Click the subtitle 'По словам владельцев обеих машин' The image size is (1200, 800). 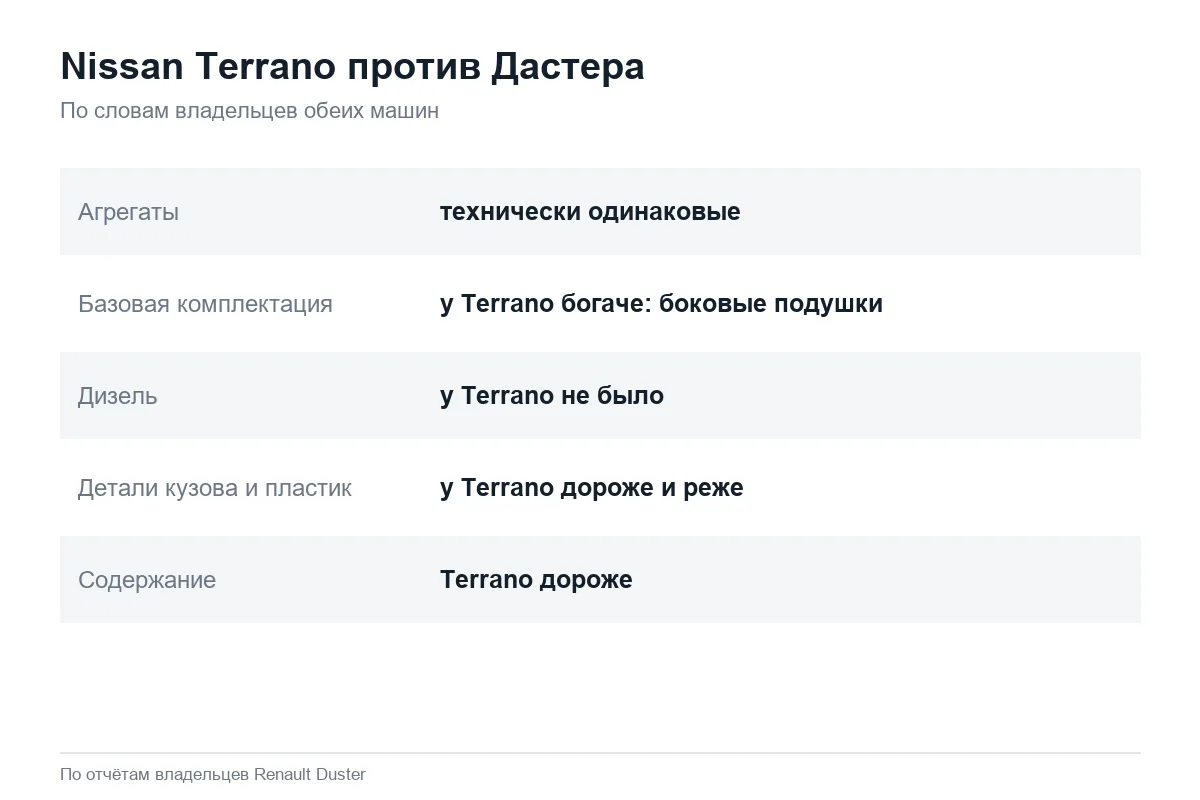tap(249, 111)
